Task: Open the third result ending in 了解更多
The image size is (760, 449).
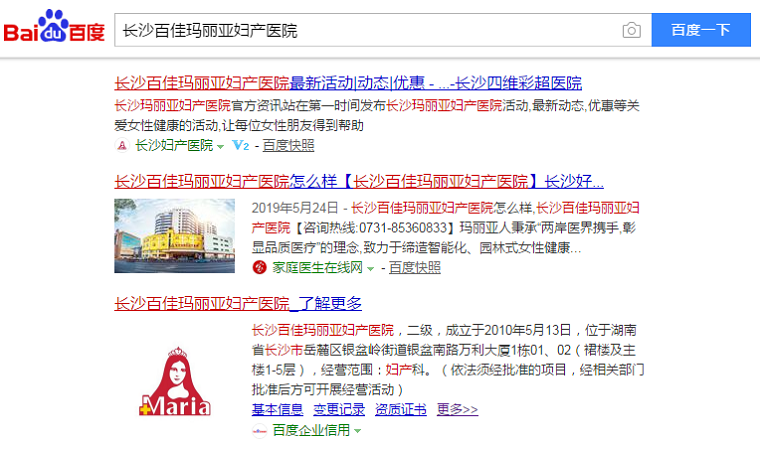Action: click(238, 303)
